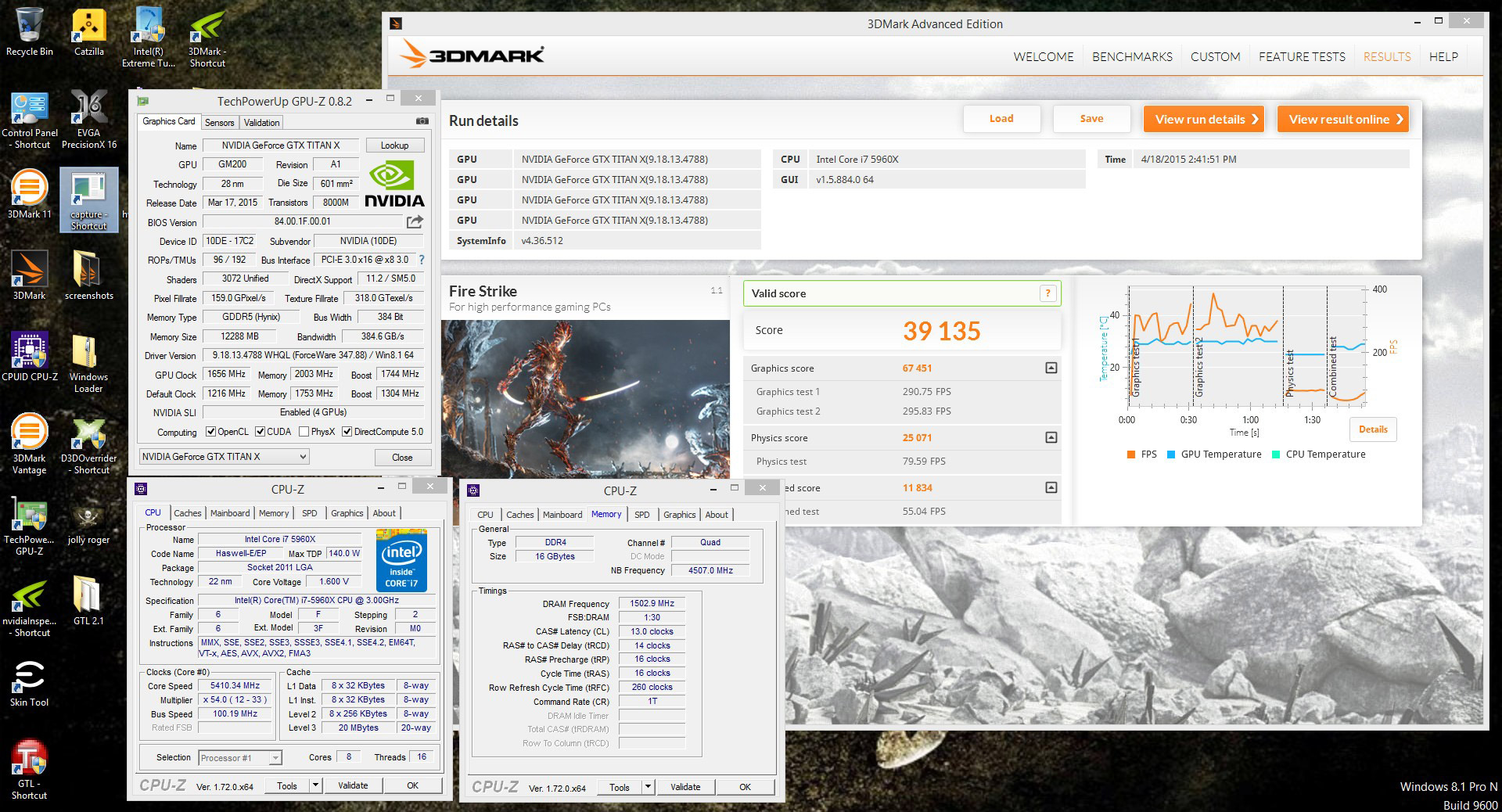Open the SPD tab in CPU-Z Memory window
1502x812 pixels.
641,515
